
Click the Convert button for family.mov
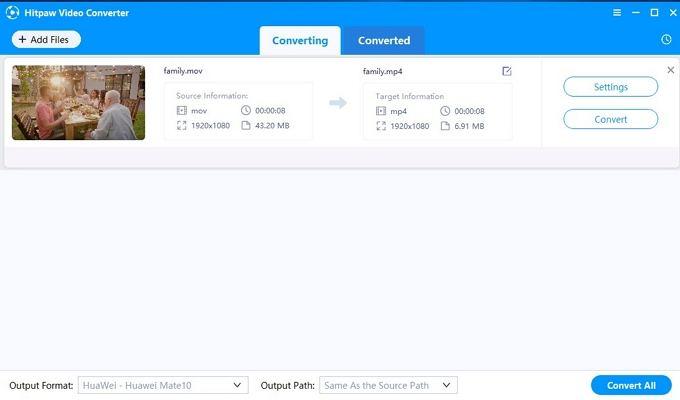(x=611, y=119)
